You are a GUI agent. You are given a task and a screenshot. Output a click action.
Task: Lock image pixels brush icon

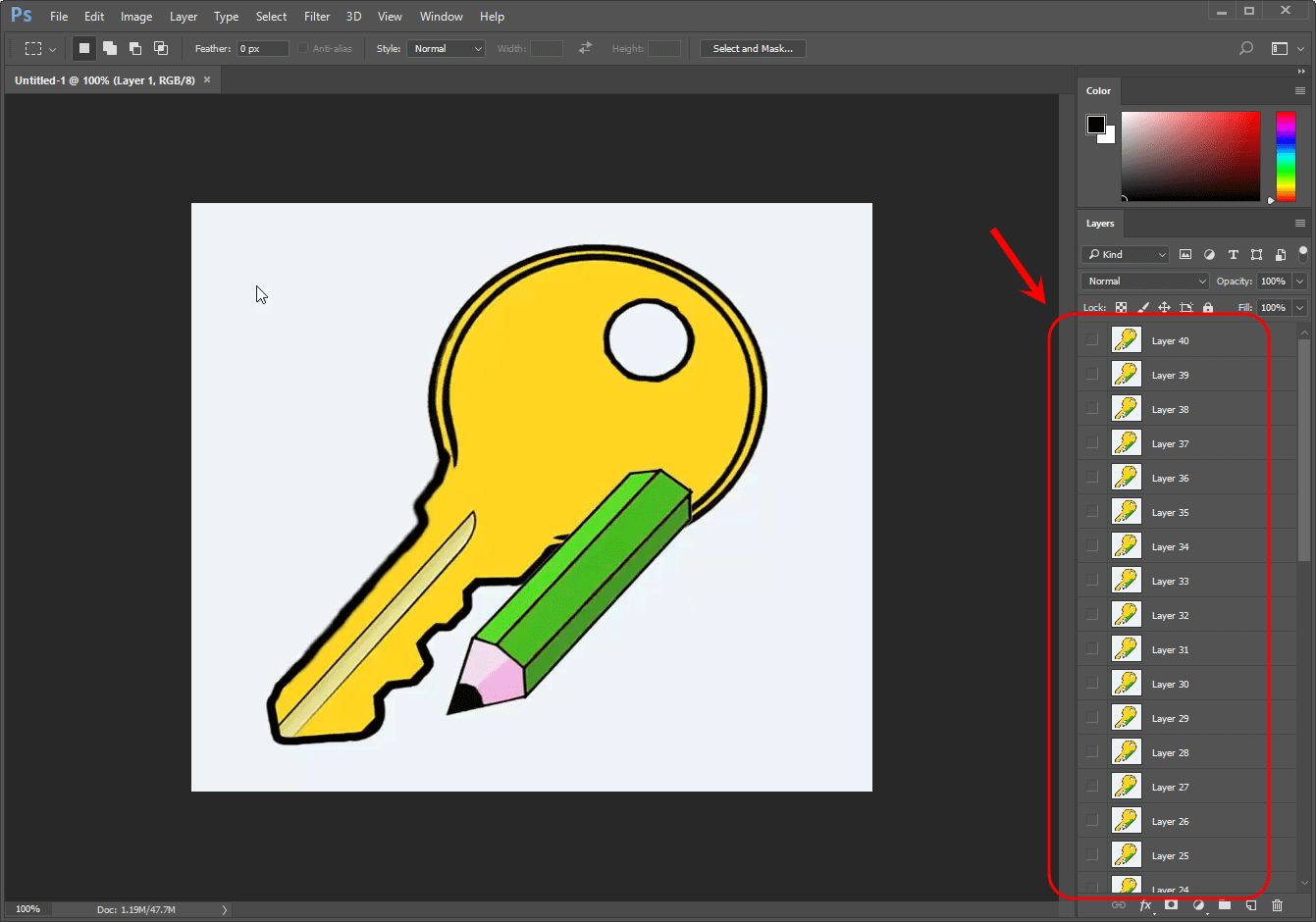[x=1143, y=307]
